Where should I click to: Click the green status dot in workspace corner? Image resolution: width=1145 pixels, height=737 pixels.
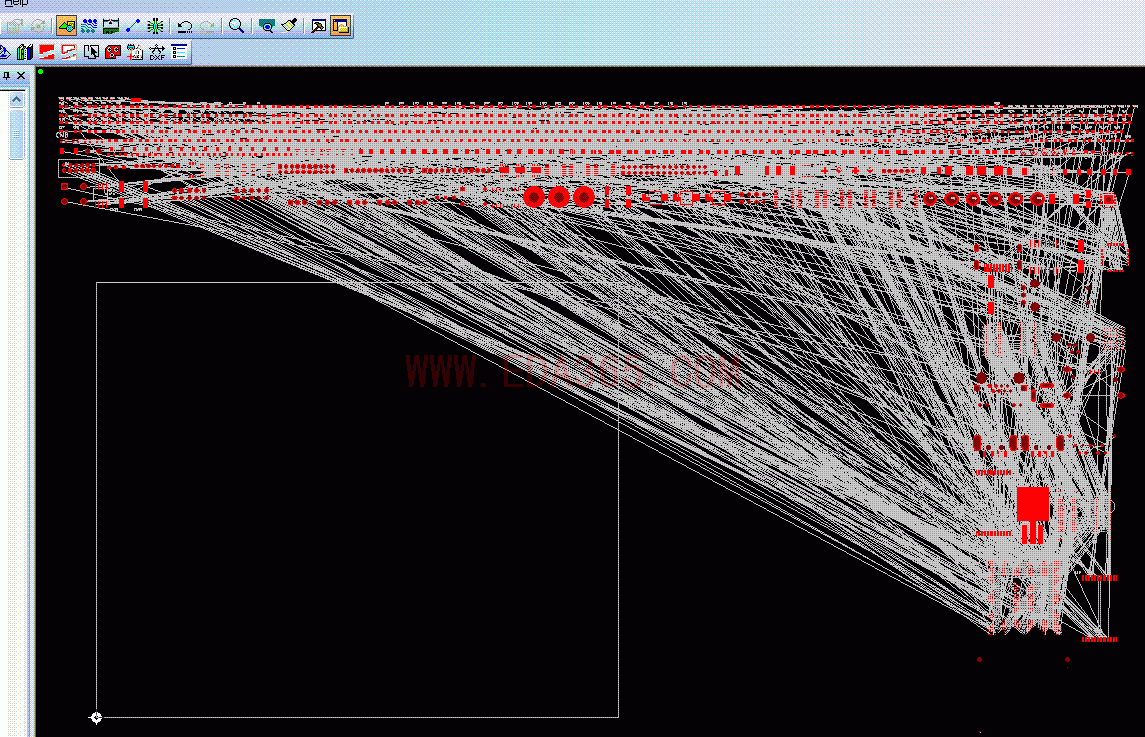(x=40, y=72)
